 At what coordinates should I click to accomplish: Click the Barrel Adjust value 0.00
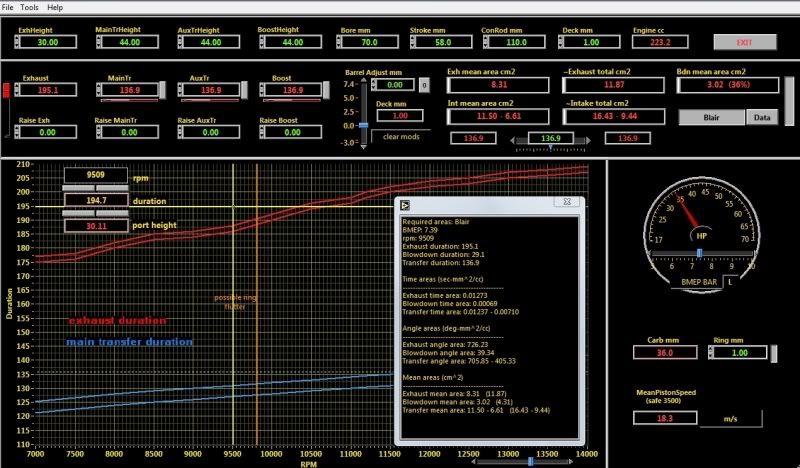395,85
